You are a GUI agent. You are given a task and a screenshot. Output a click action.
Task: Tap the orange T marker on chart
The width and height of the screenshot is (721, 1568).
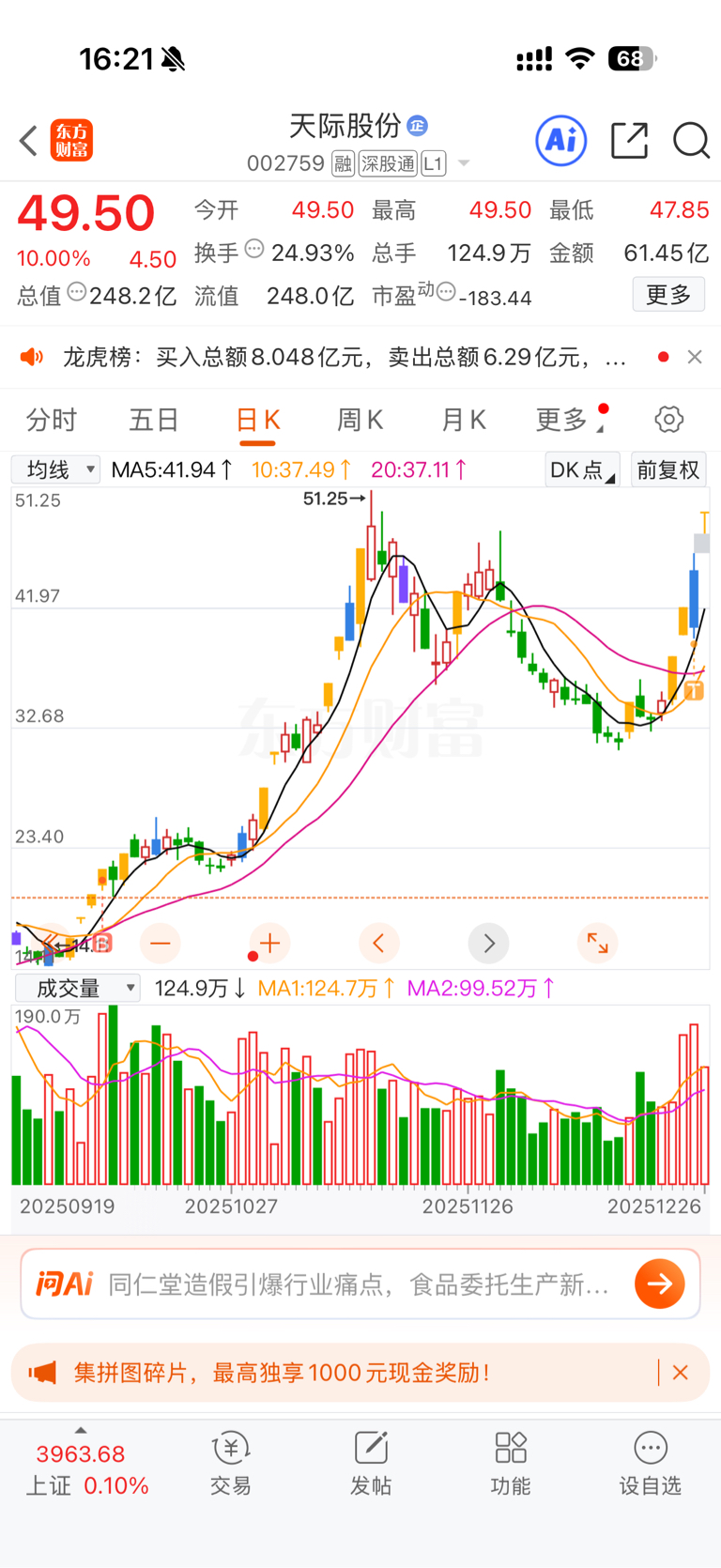pyautogui.click(x=694, y=691)
